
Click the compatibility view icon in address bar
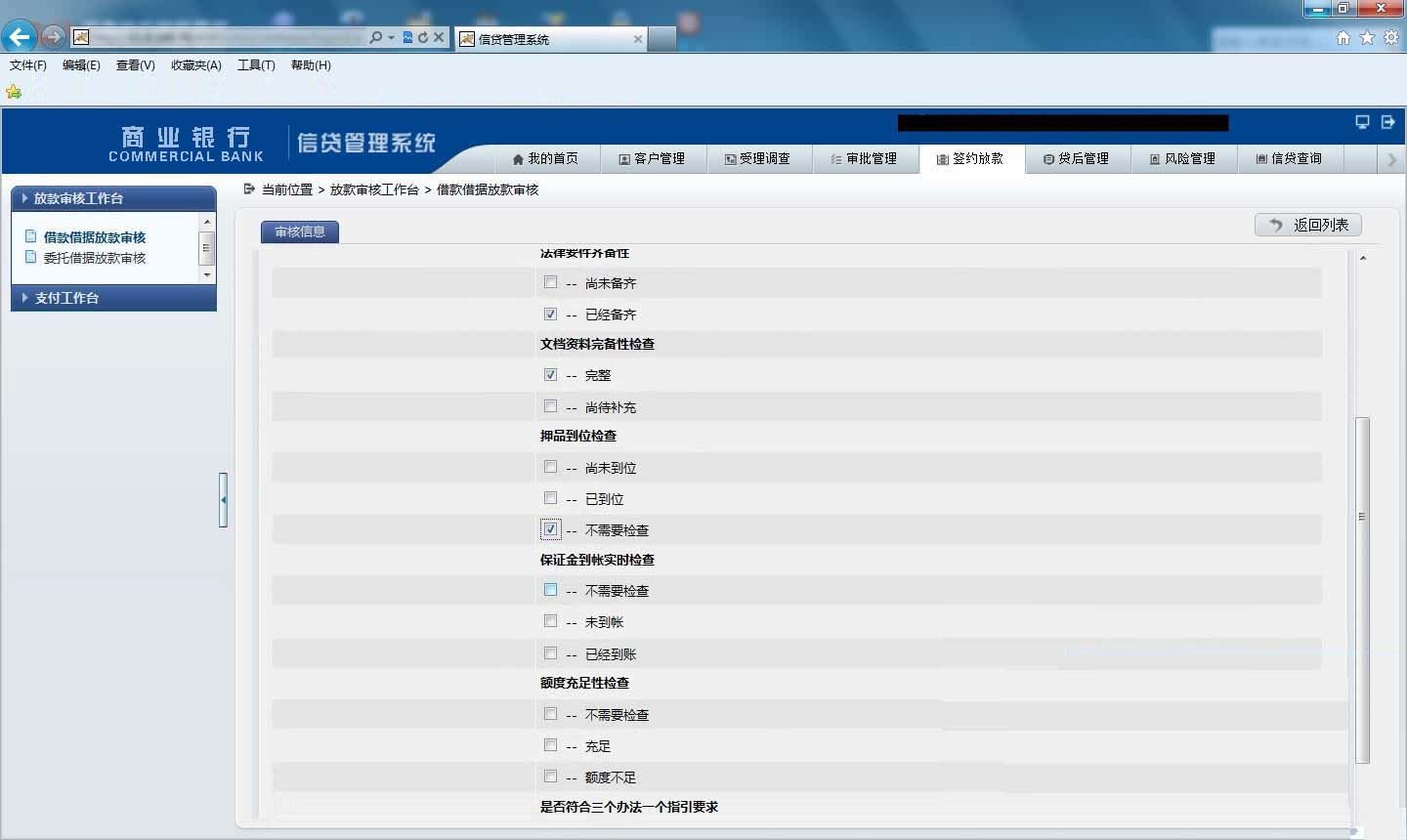coord(407,37)
